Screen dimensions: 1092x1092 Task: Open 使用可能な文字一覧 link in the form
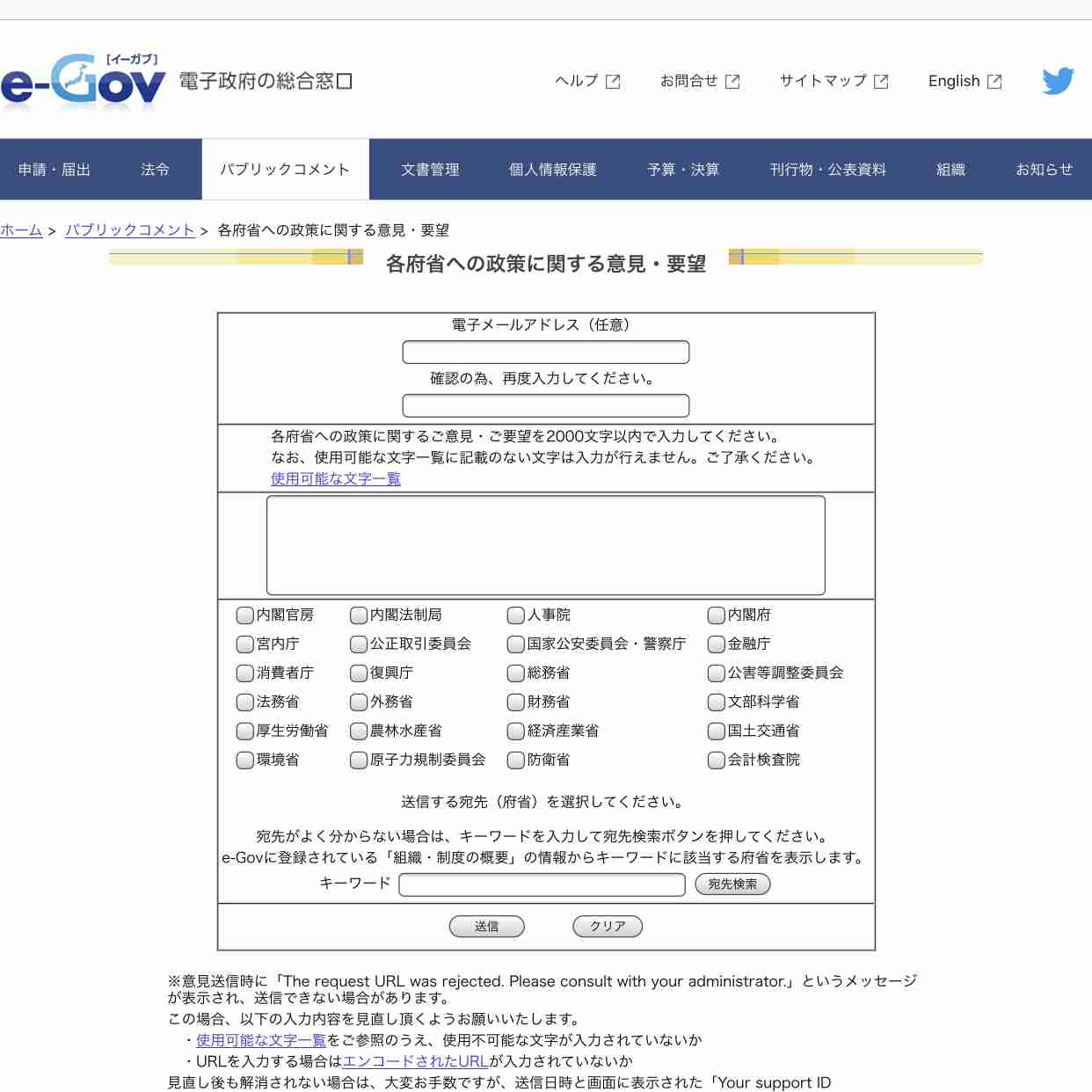(336, 479)
